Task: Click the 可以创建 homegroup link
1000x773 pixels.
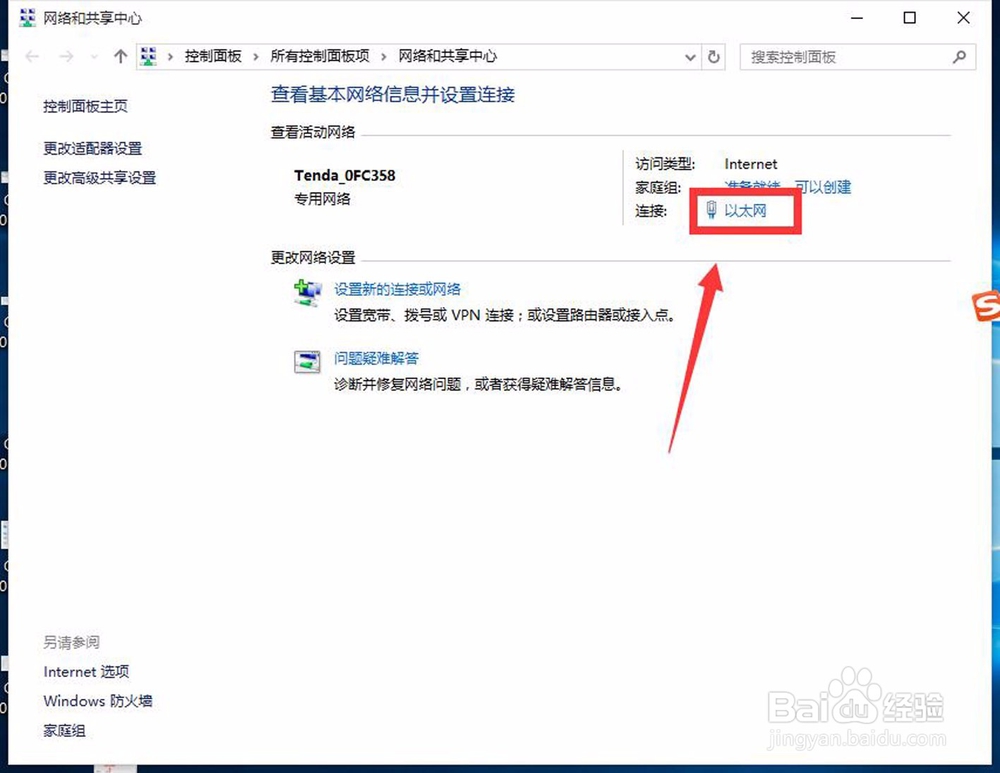Action: click(822, 187)
